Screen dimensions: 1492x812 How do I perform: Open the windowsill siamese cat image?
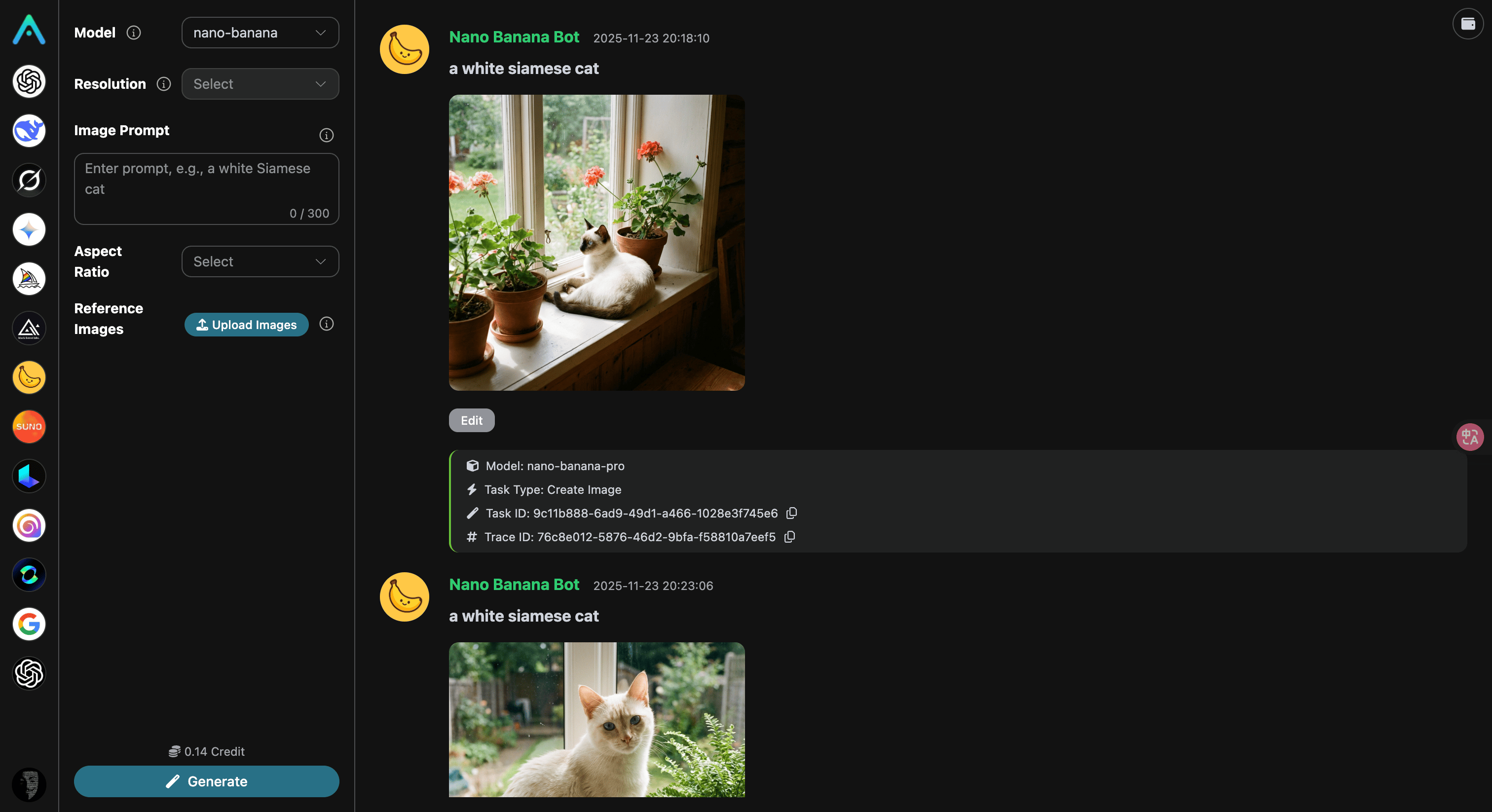point(597,243)
